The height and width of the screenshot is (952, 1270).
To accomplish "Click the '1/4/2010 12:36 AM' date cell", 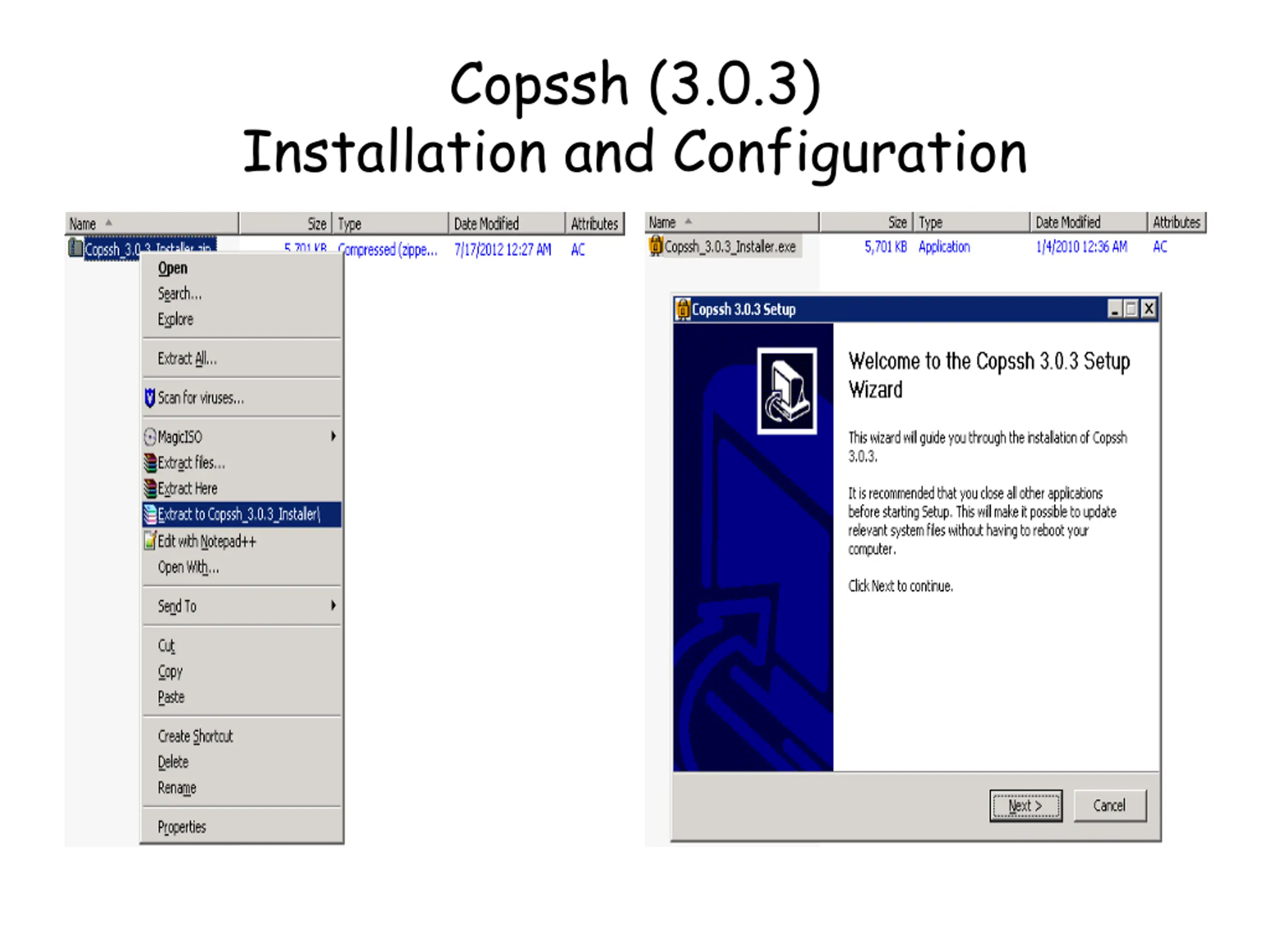I will tap(1081, 247).
